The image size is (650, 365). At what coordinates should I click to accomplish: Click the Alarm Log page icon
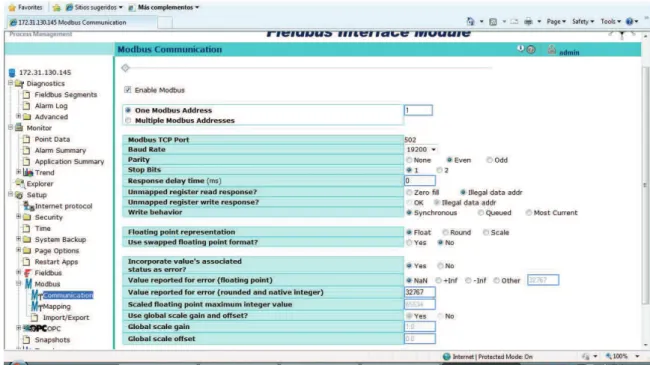pyautogui.click(x=27, y=106)
